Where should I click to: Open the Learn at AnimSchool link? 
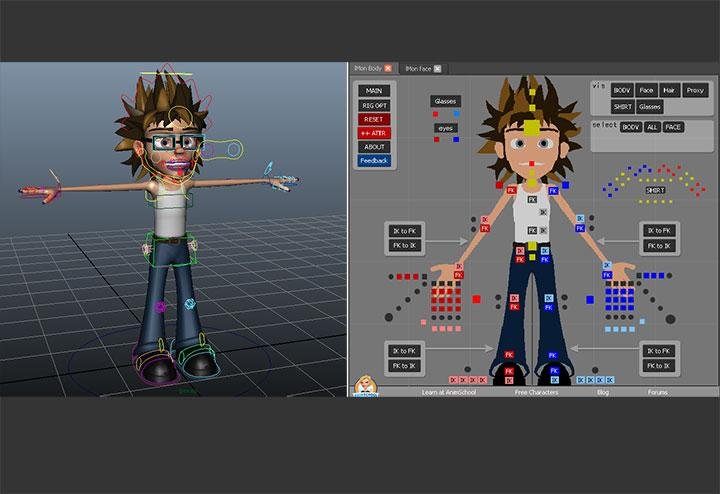click(x=449, y=393)
